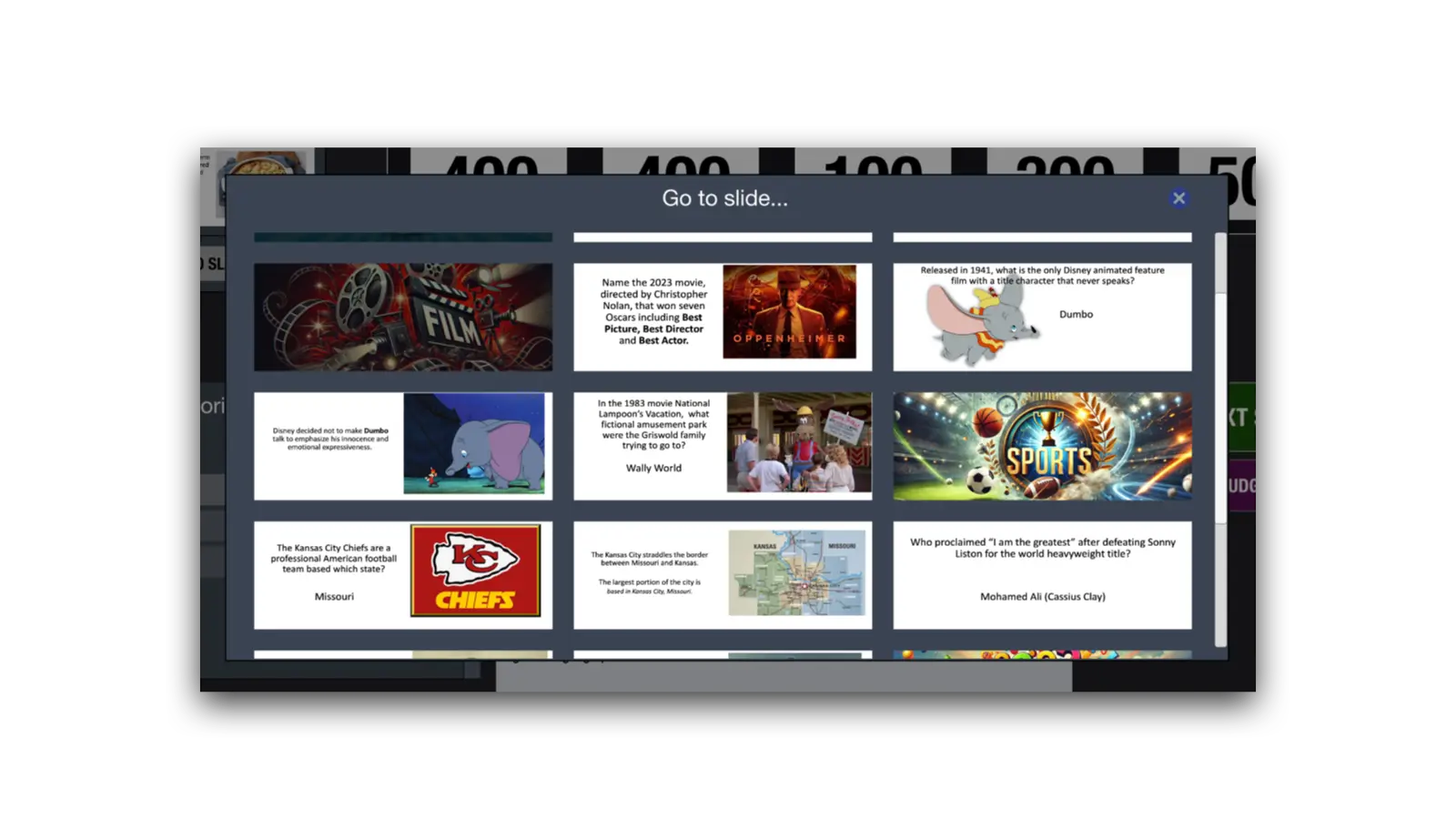1456x819 pixels.
Task: Select the 1941 Disney Dumbo question slide
Action: (1042, 317)
